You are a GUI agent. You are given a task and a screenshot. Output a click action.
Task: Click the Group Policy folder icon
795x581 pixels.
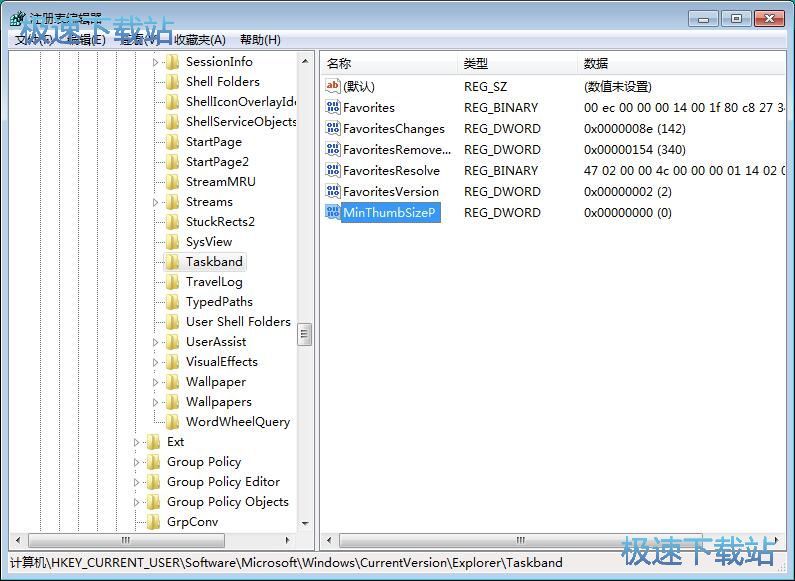pyautogui.click(x=153, y=462)
